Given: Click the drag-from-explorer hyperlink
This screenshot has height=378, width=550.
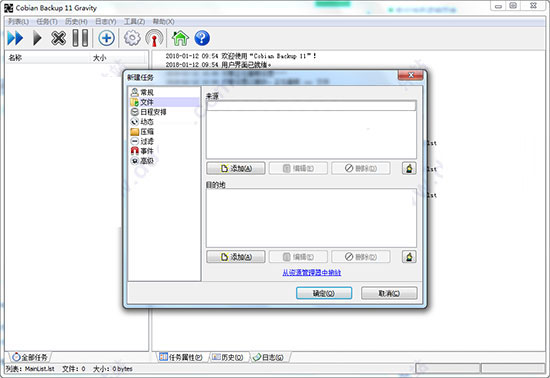Looking at the screenshot, I should 311,272.
